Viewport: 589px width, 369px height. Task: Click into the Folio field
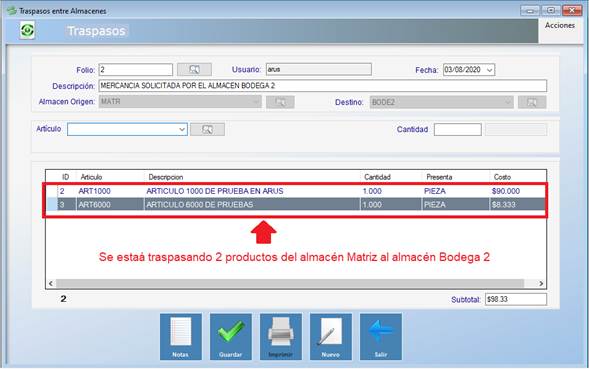(x=136, y=70)
